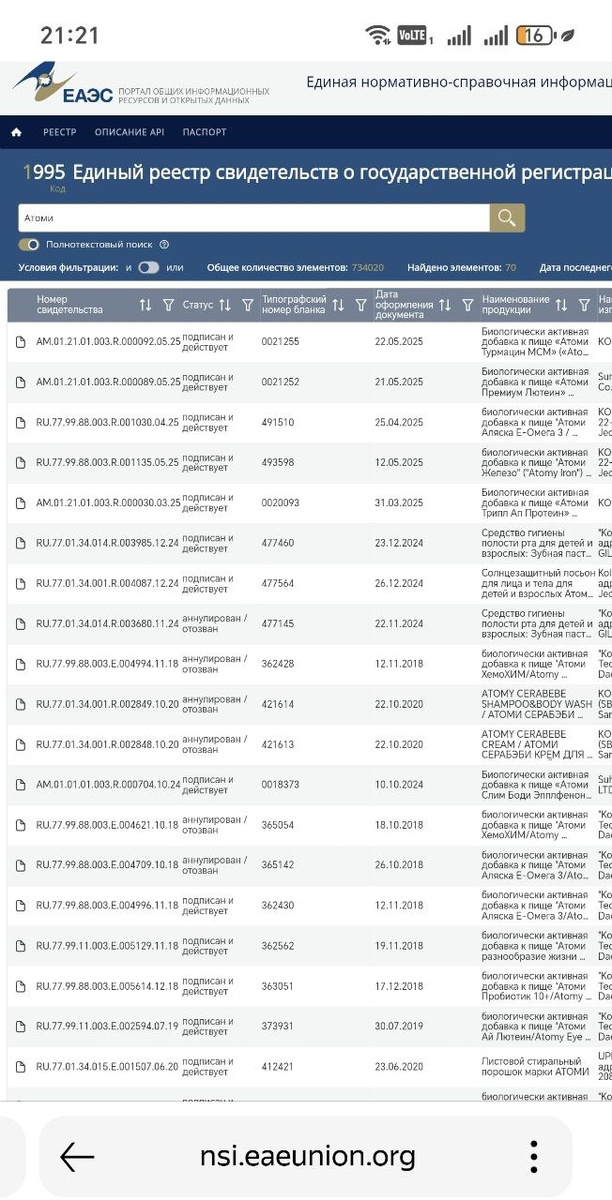
Task: Click the date 26.12.2024
Action: tap(400, 584)
